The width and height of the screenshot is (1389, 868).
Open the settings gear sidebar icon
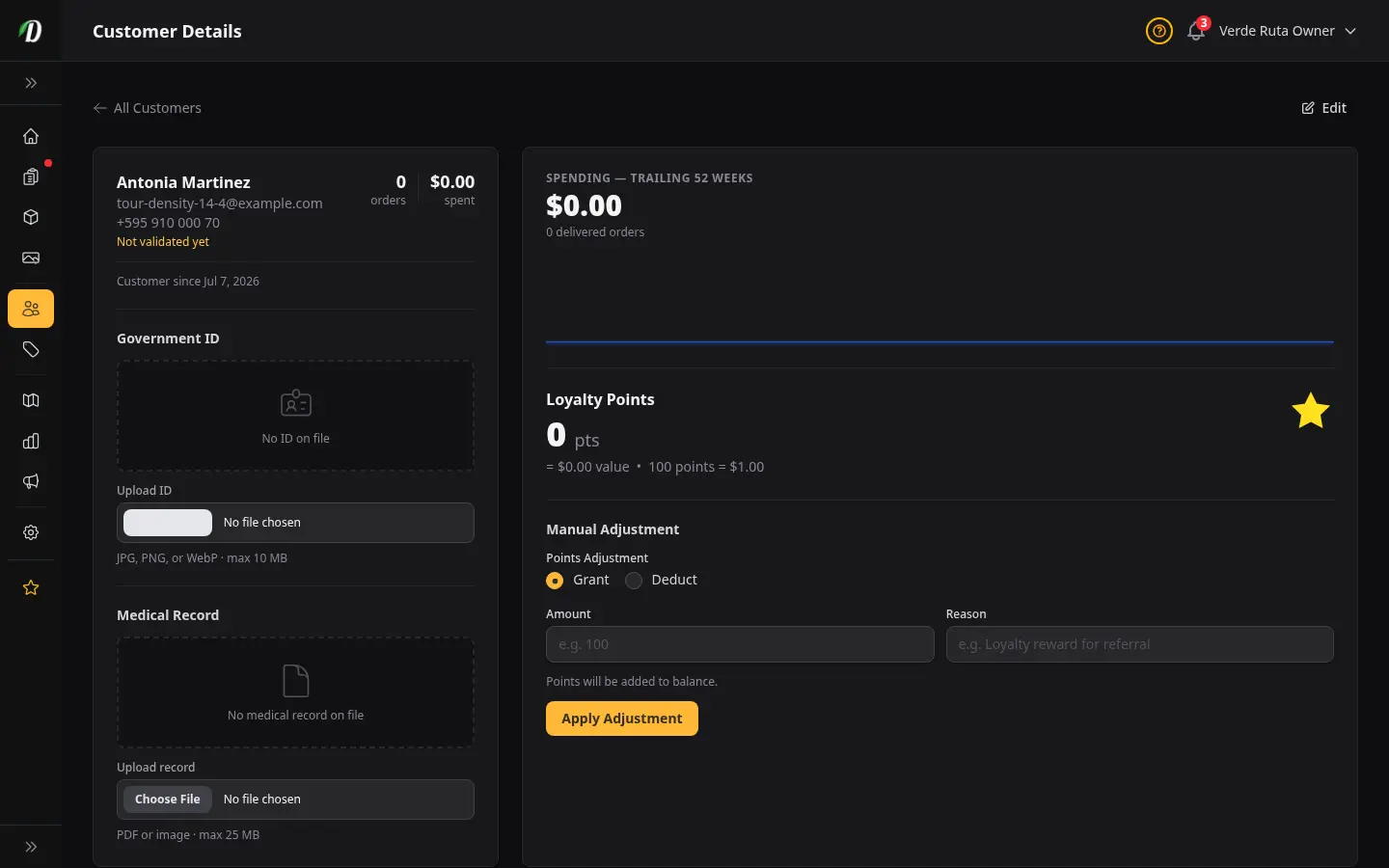coord(31,532)
